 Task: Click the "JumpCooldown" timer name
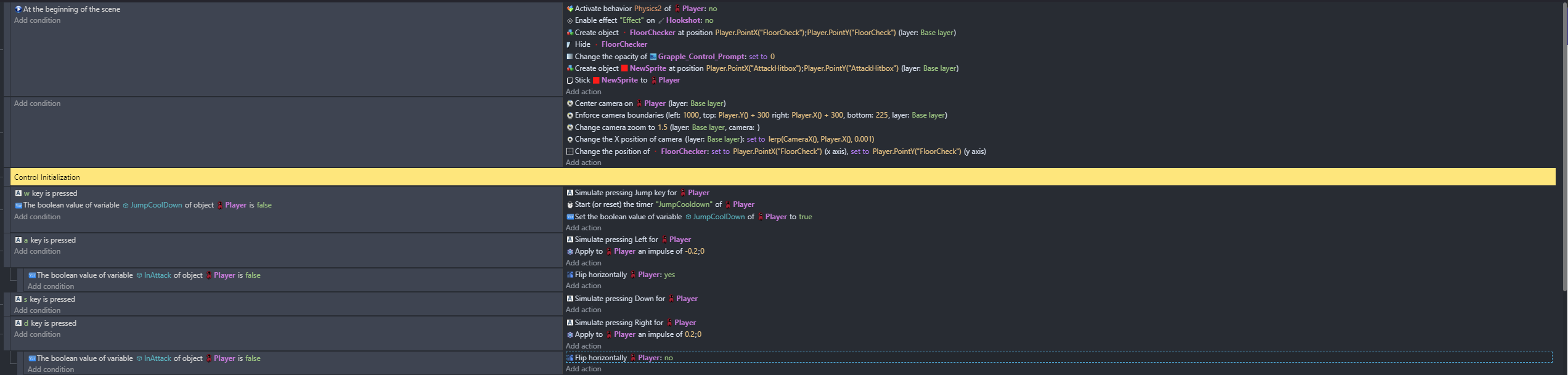pyautogui.click(x=684, y=204)
